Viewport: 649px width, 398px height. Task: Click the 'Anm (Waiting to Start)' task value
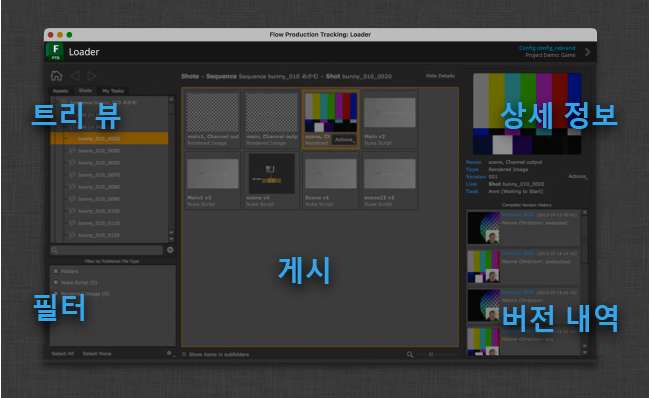[x=516, y=192]
